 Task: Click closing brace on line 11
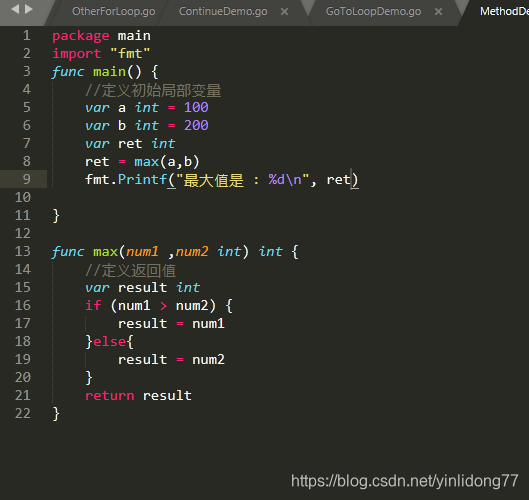tap(56, 216)
